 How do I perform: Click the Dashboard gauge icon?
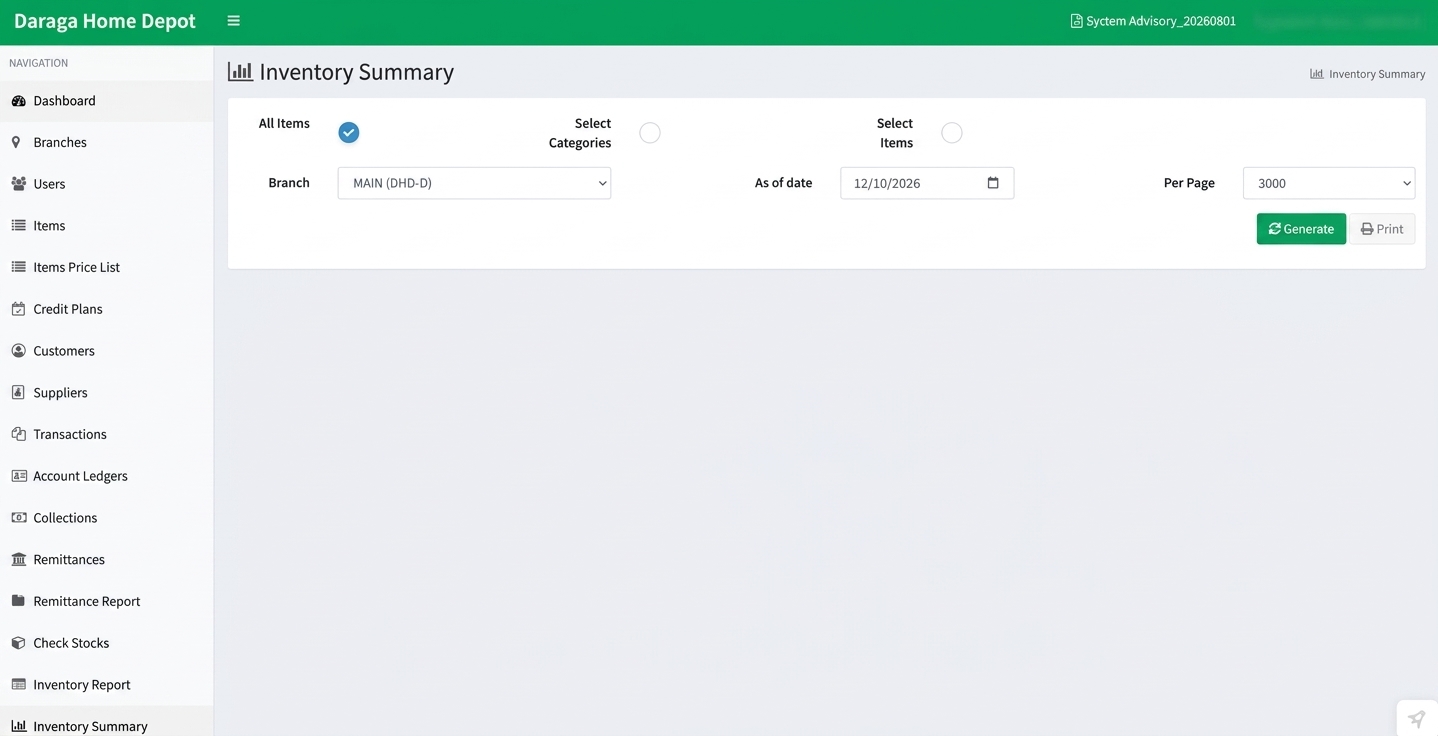pyautogui.click(x=18, y=101)
